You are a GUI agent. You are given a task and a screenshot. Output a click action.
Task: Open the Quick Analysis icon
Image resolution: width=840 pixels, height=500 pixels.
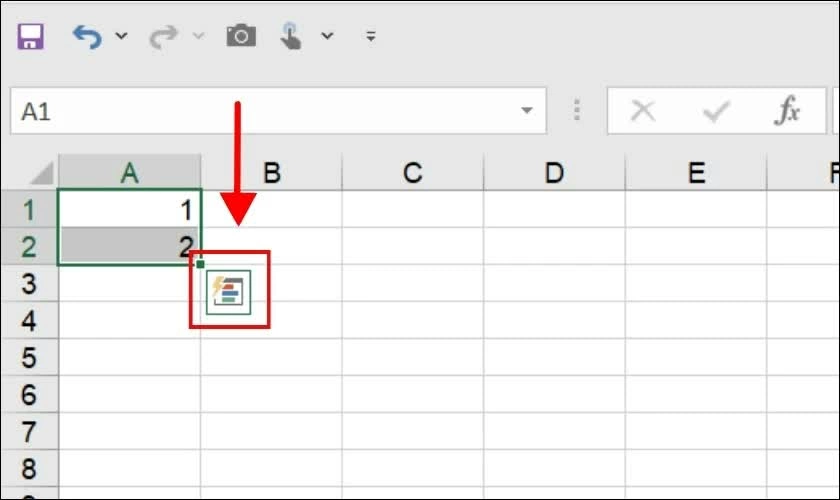tap(229, 292)
